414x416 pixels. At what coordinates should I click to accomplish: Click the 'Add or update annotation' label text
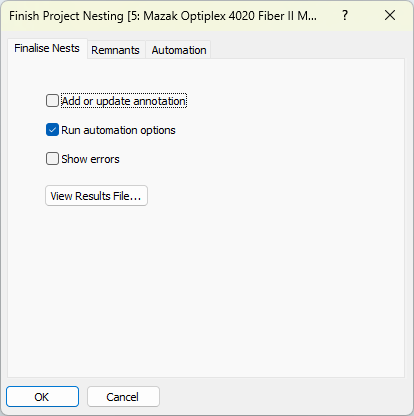(x=124, y=101)
